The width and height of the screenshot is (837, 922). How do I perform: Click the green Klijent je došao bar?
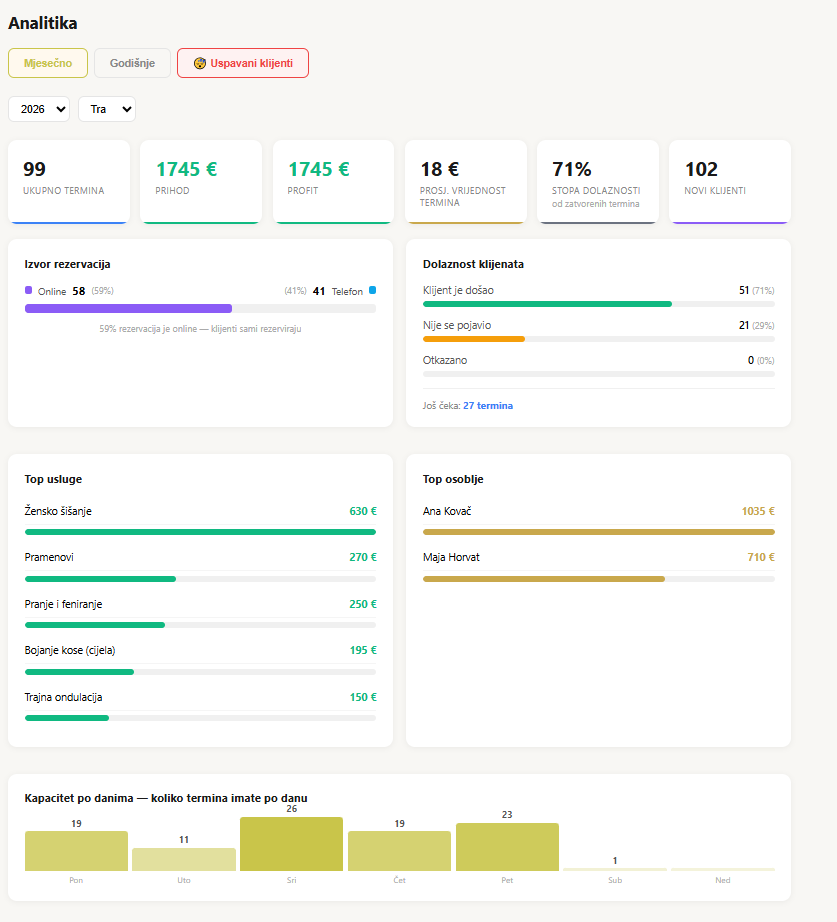coord(547,304)
